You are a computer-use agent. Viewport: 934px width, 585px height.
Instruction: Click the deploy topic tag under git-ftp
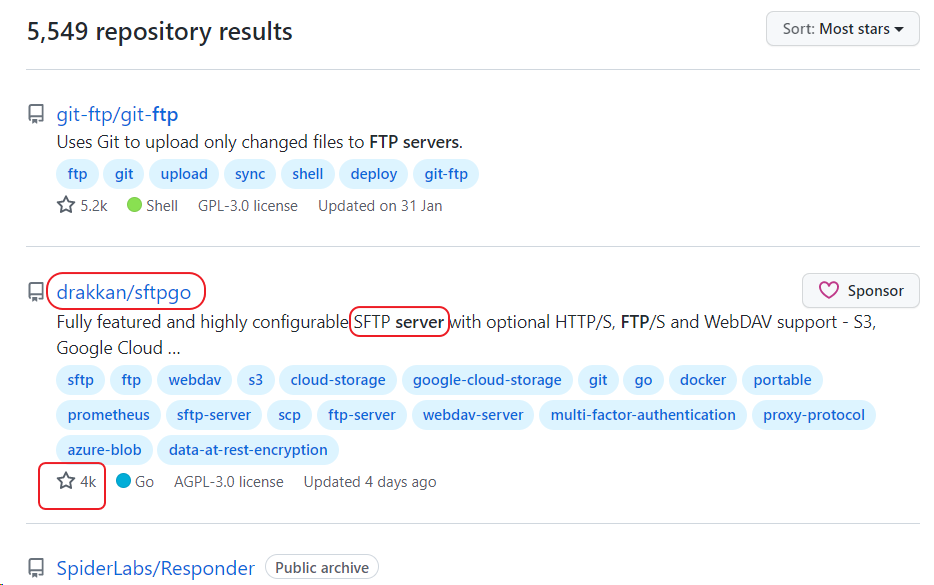click(x=373, y=173)
